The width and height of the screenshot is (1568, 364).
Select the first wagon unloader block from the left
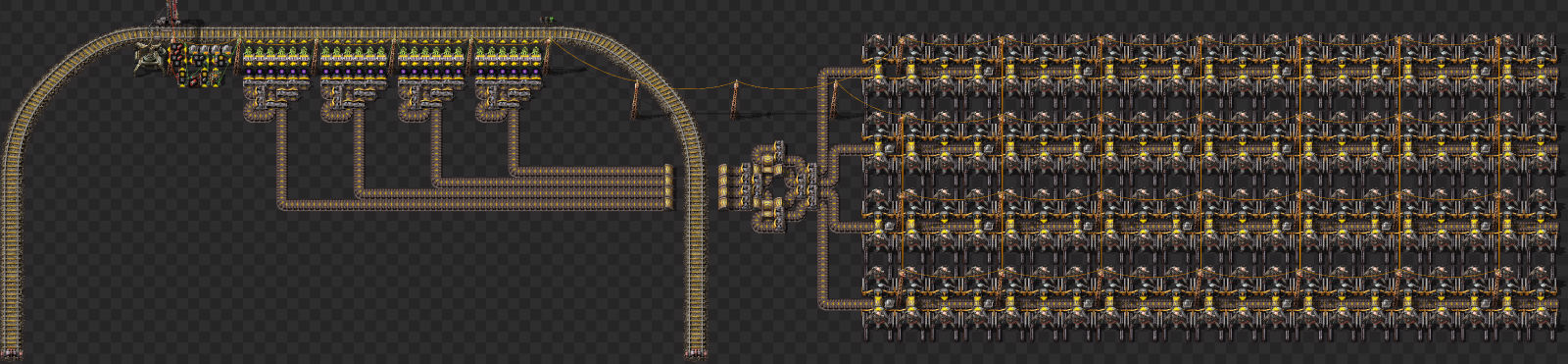[276, 80]
